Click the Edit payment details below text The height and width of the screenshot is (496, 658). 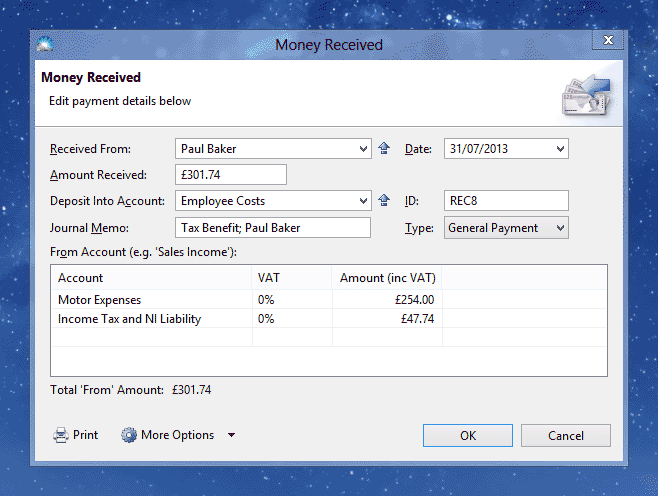click(120, 101)
